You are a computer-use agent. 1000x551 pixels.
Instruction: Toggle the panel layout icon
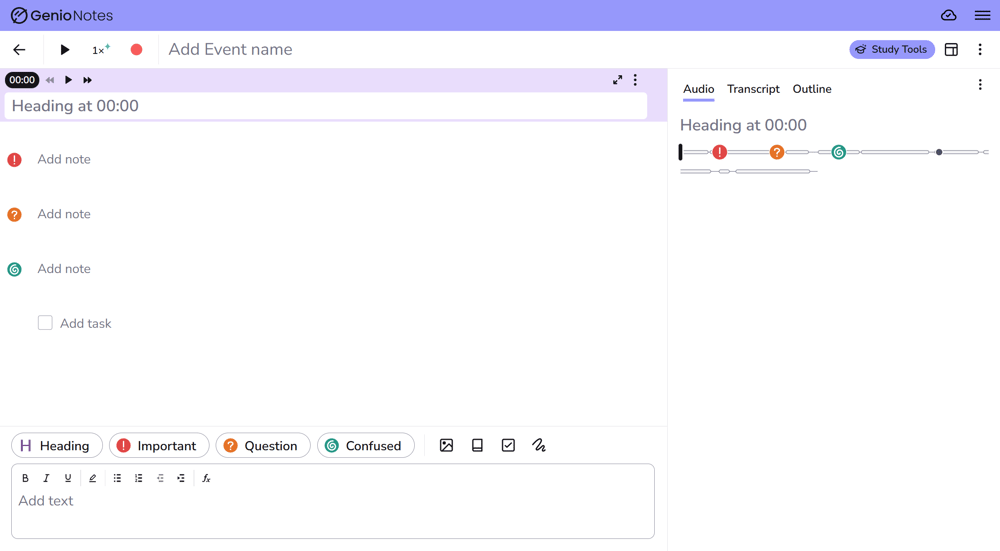pyautogui.click(x=951, y=50)
